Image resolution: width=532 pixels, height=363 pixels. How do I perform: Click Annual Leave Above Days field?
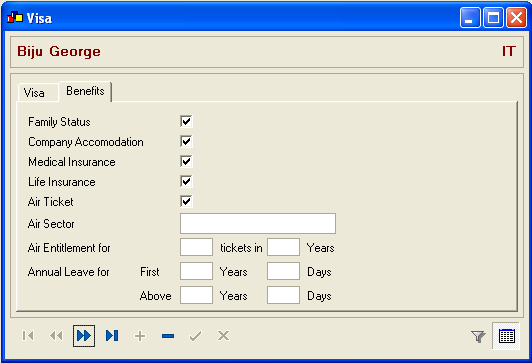point(283,295)
